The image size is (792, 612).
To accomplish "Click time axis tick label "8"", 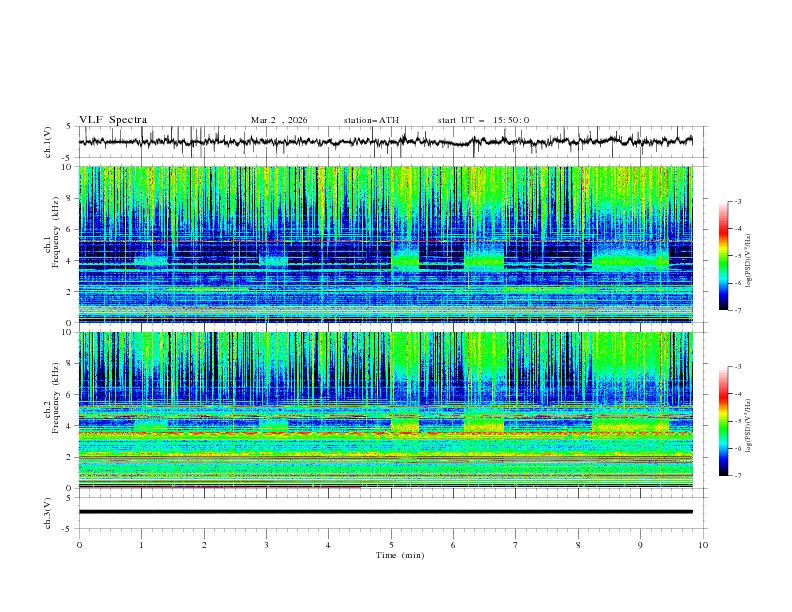I will pyautogui.click(x=578, y=545).
